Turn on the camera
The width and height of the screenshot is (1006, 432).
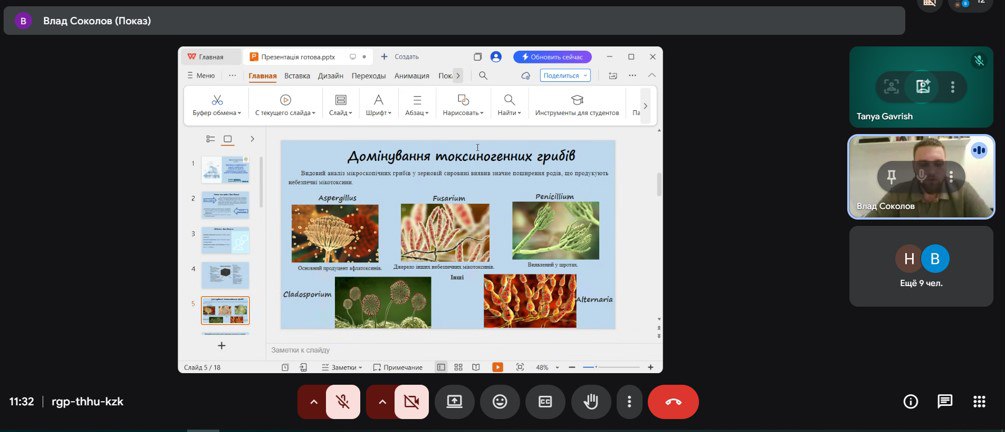410,402
